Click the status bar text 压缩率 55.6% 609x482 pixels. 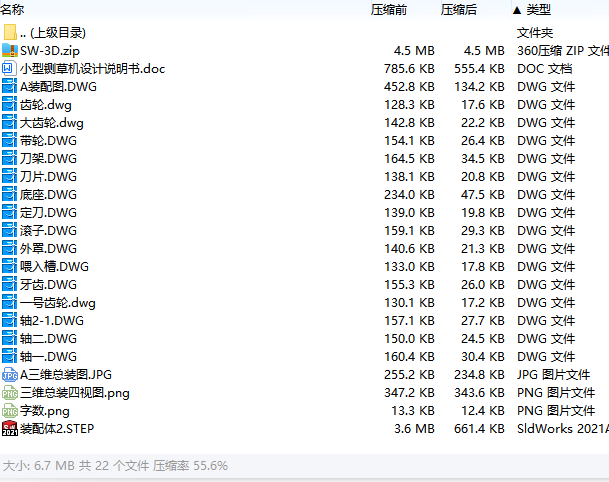pos(190,465)
